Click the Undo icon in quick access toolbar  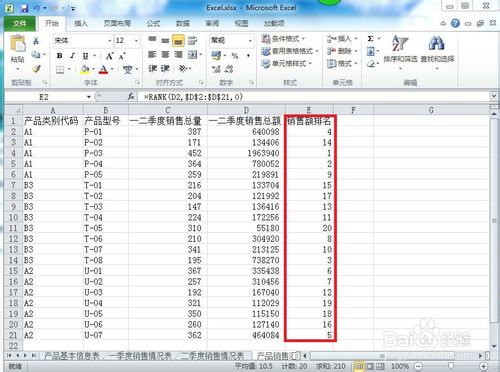tap(37, 8)
